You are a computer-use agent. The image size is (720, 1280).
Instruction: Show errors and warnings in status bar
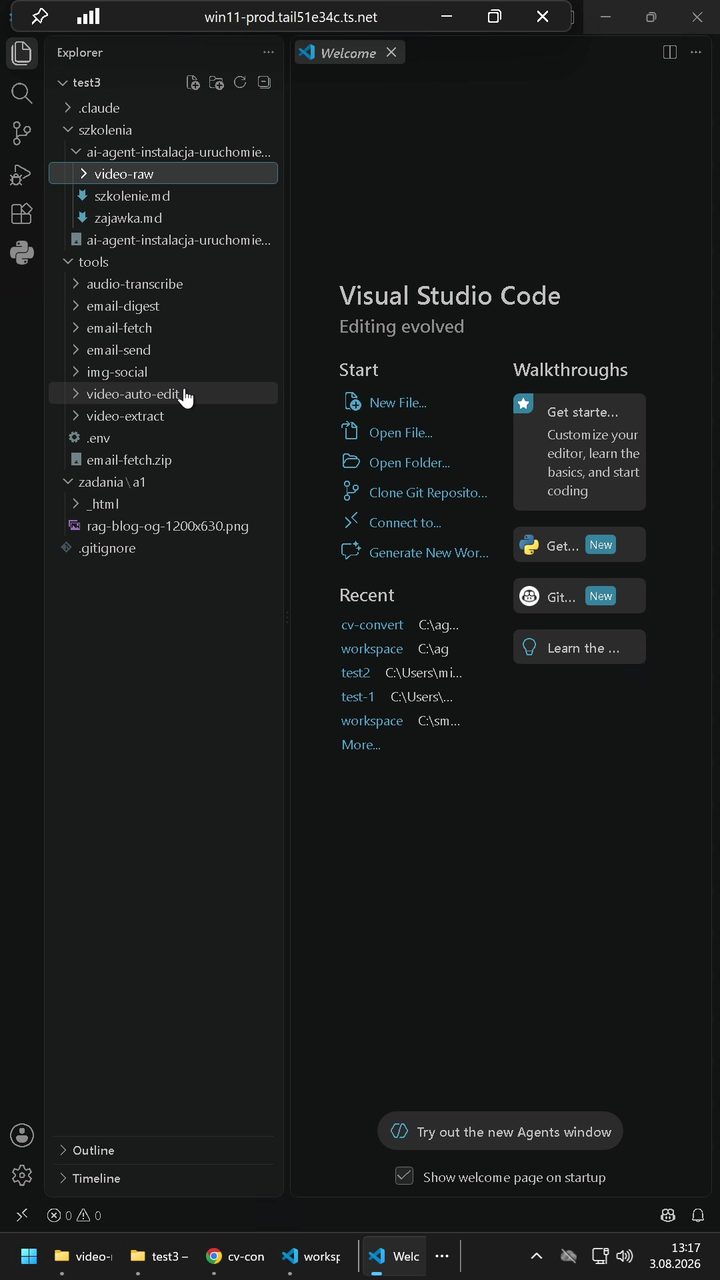[x=74, y=1216]
